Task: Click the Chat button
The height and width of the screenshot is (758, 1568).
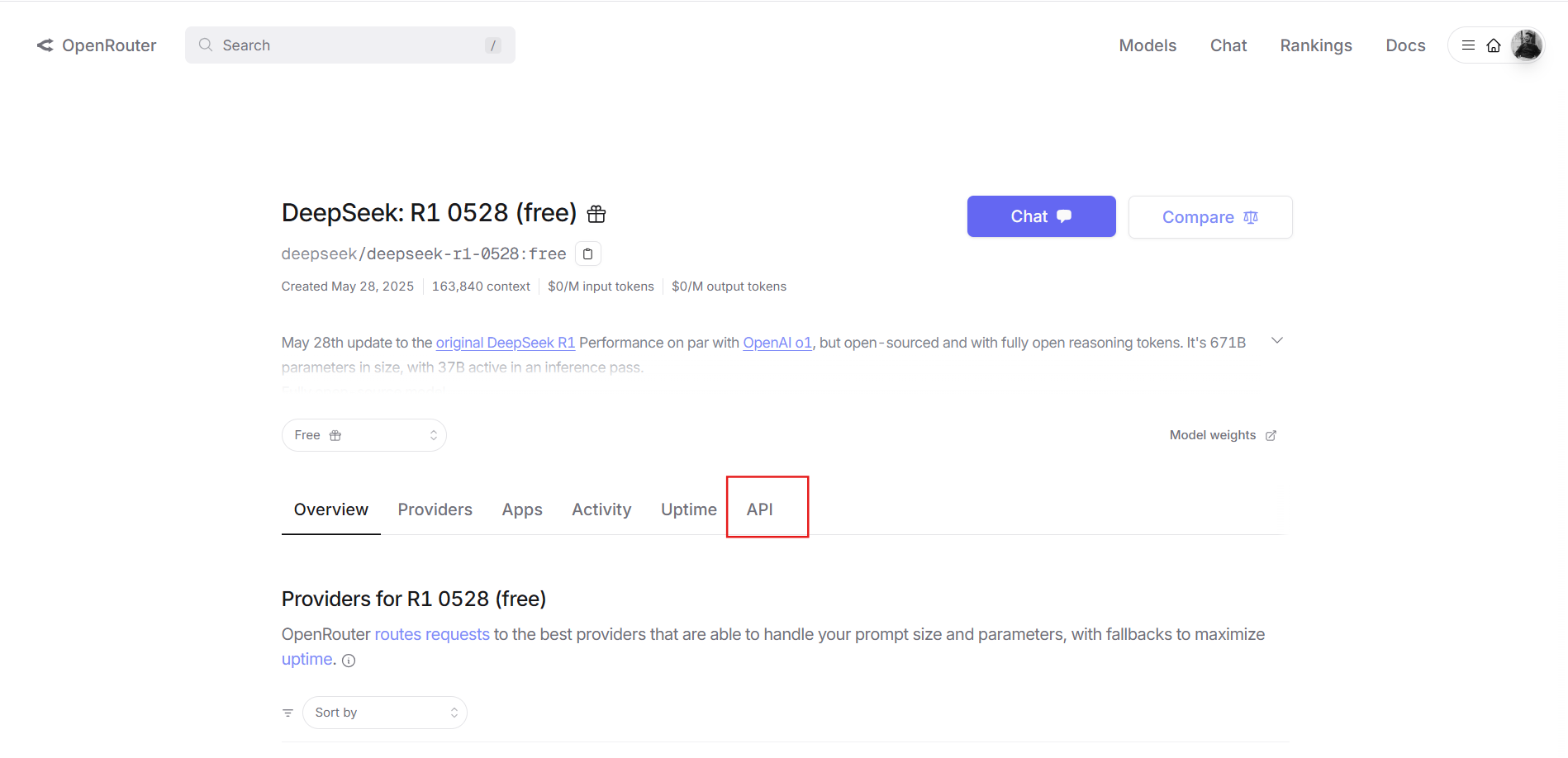Action: tap(1041, 216)
